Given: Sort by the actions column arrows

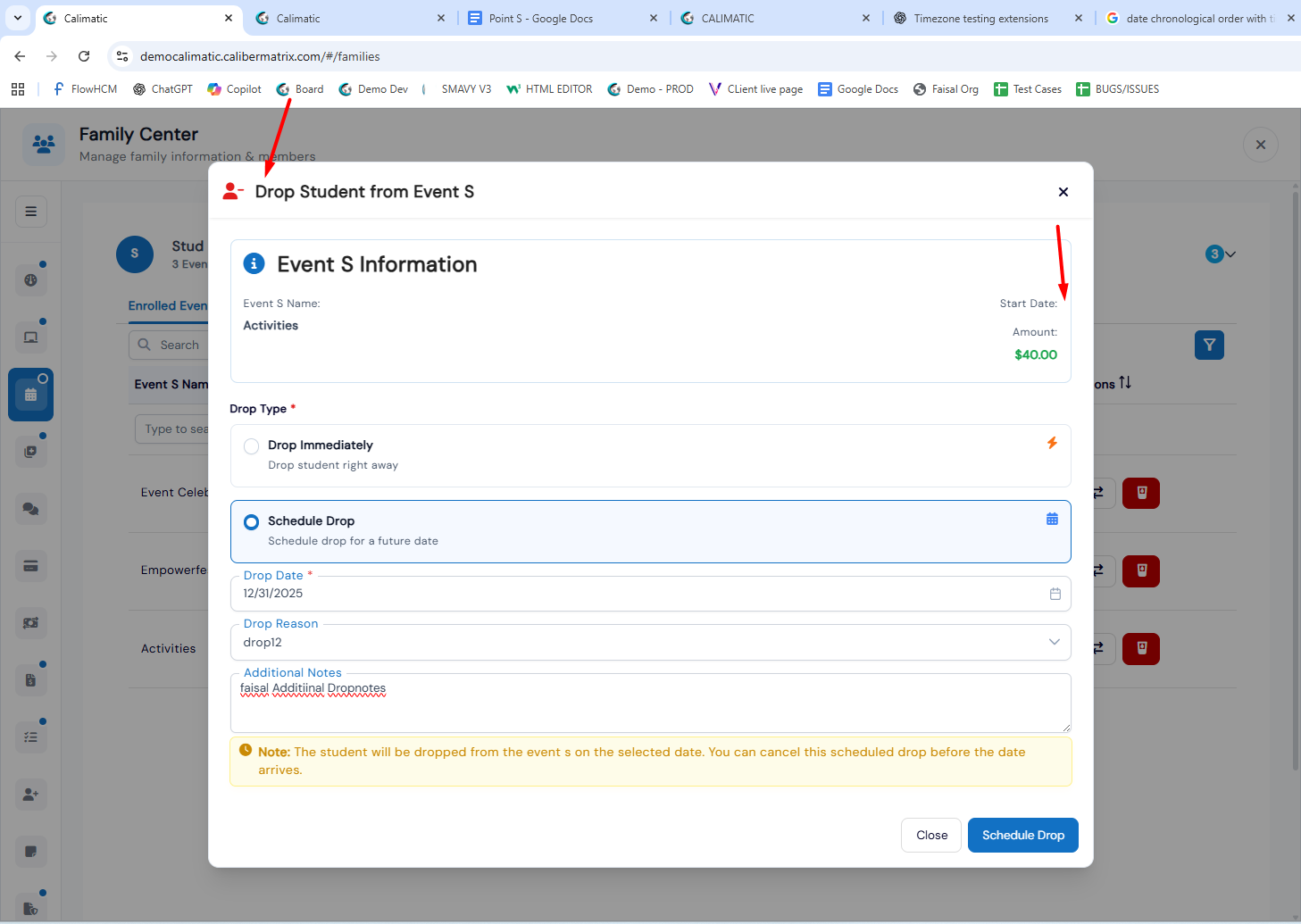Looking at the screenshot, I should coord(1125,382).
